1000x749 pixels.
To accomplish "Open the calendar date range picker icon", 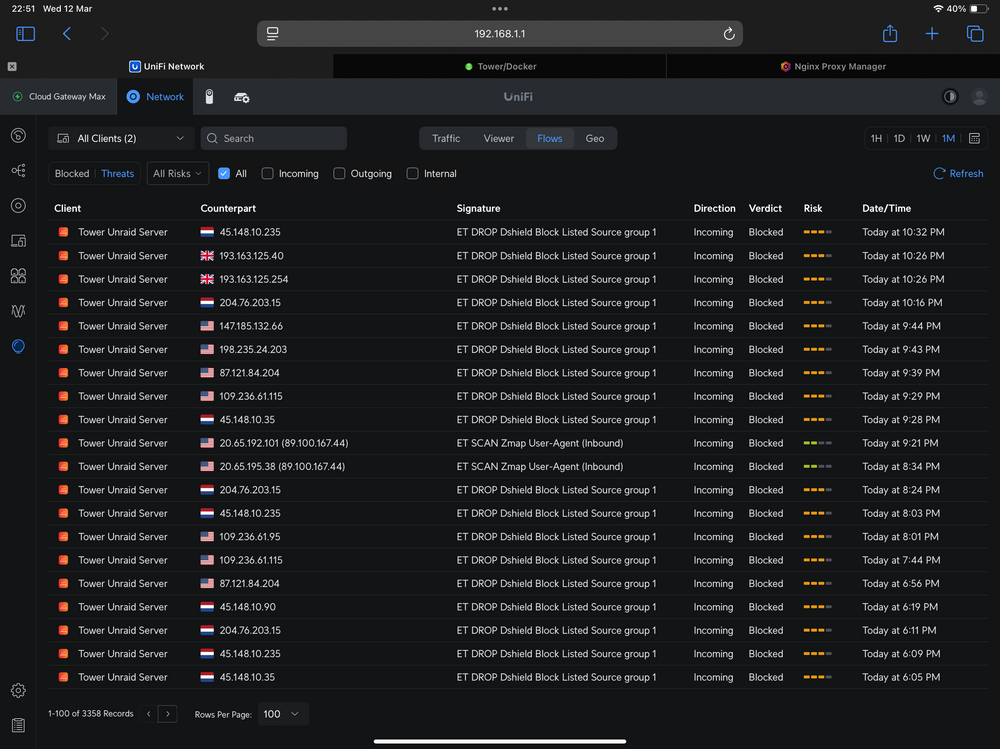I will click(974, 138).
